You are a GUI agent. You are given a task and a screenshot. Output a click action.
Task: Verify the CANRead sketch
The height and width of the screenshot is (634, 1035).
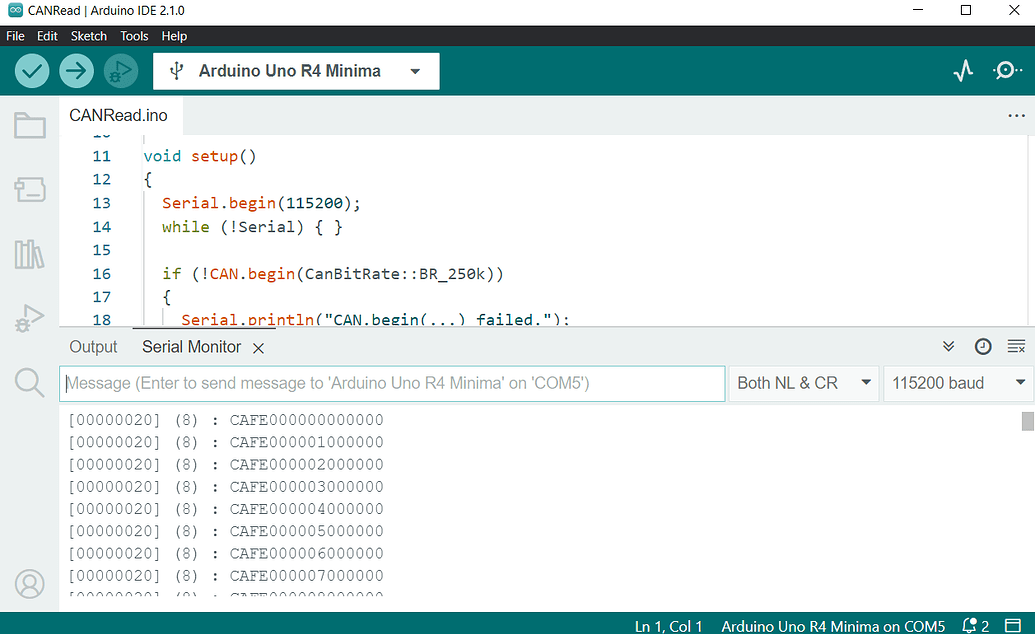(31, 70)
